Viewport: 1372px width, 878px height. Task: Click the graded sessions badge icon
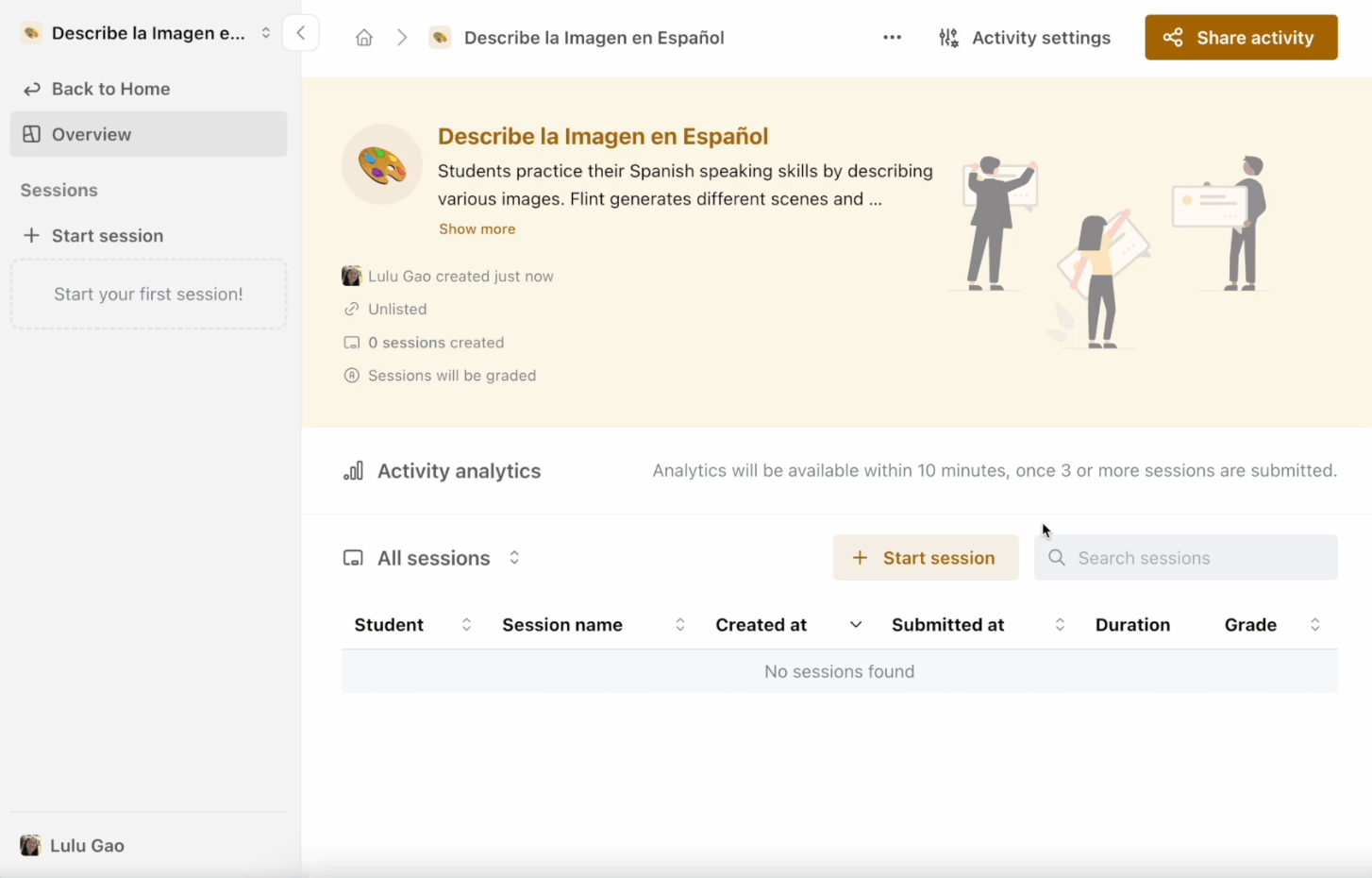pyautogui.click(x=352, y=376)
